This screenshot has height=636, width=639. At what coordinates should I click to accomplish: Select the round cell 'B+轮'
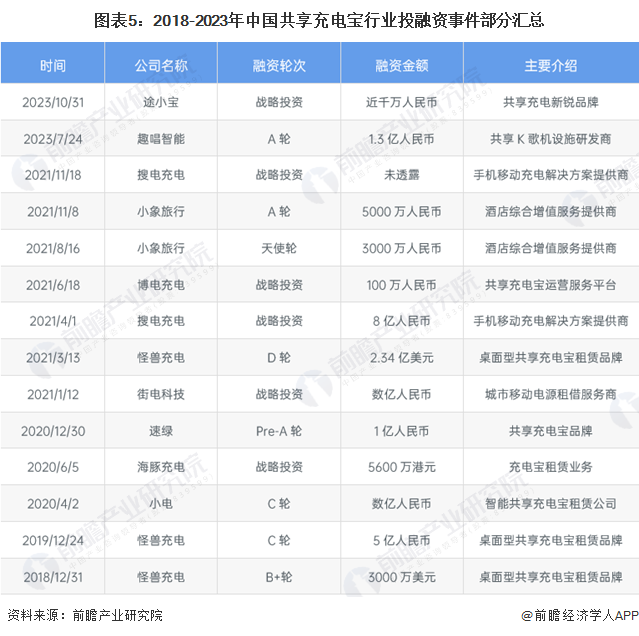point(279,577)
